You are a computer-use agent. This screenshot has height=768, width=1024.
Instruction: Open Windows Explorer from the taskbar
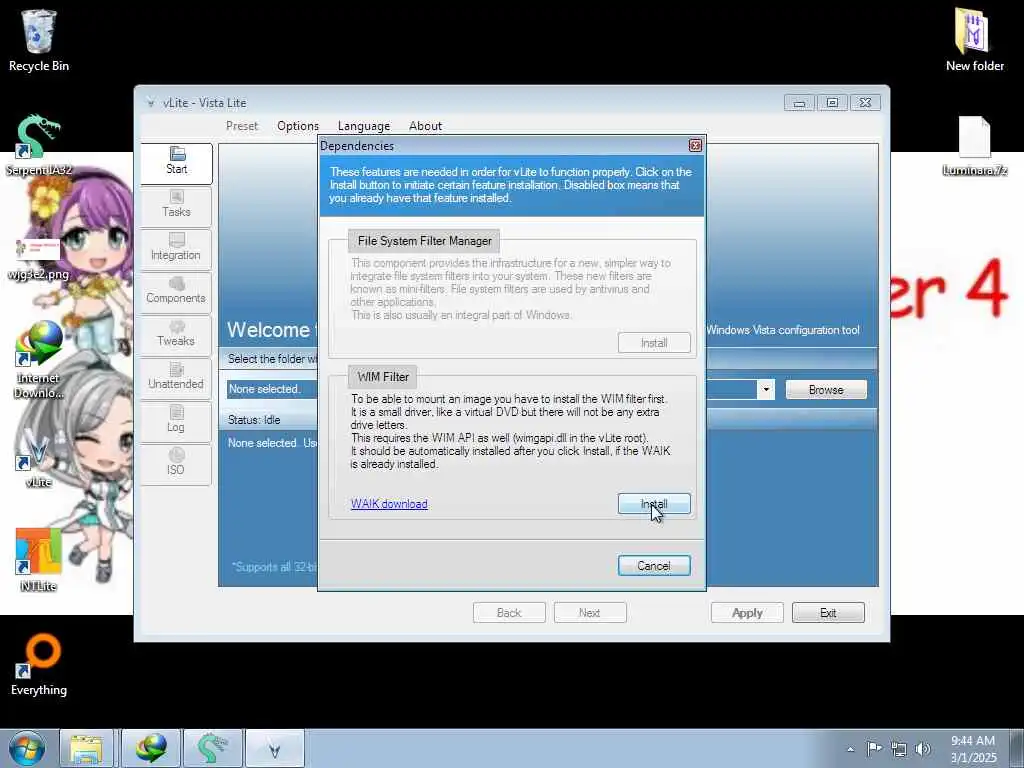point(87,748)
